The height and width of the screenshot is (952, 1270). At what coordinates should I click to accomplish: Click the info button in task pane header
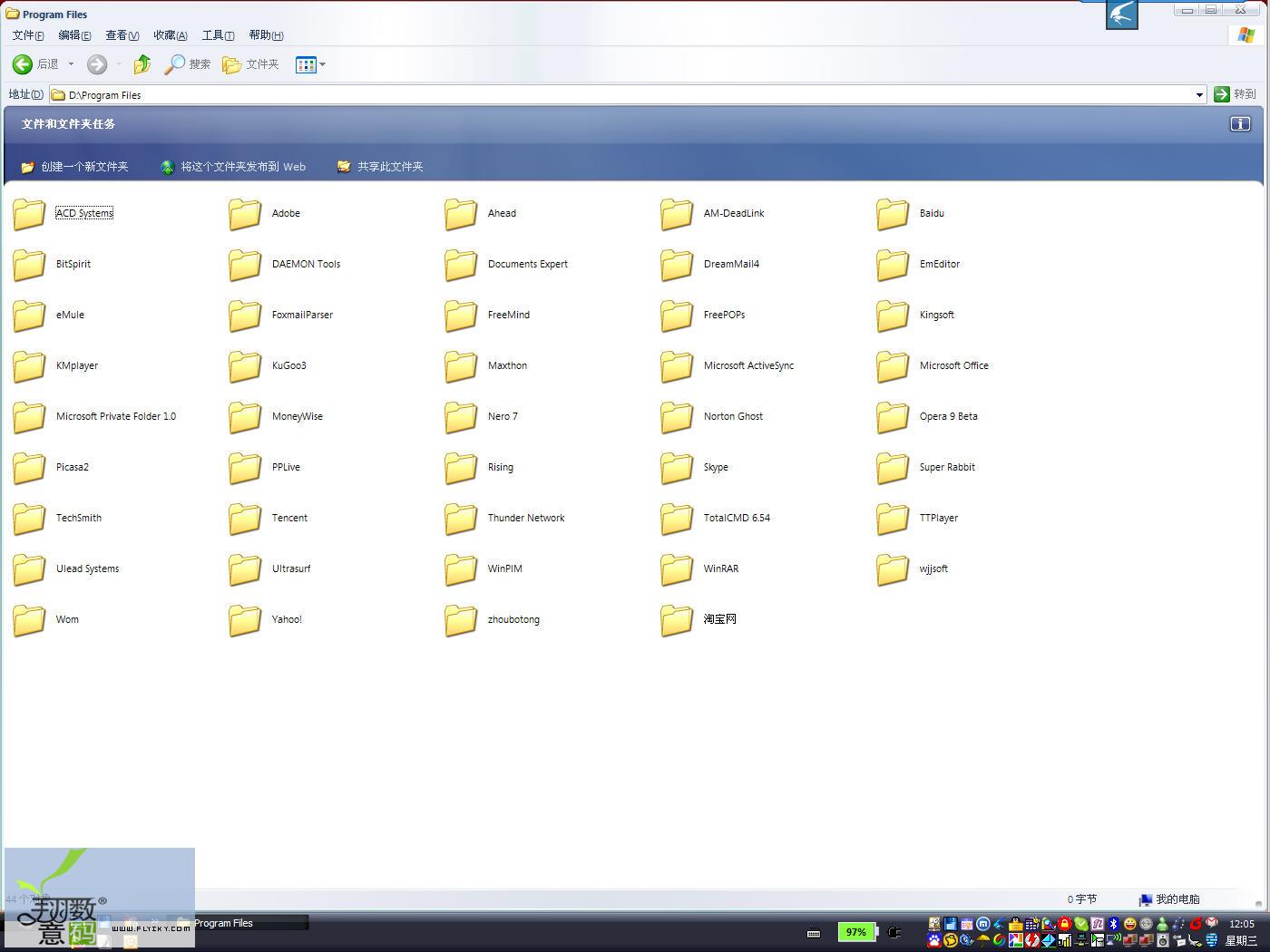(1240, 124)
